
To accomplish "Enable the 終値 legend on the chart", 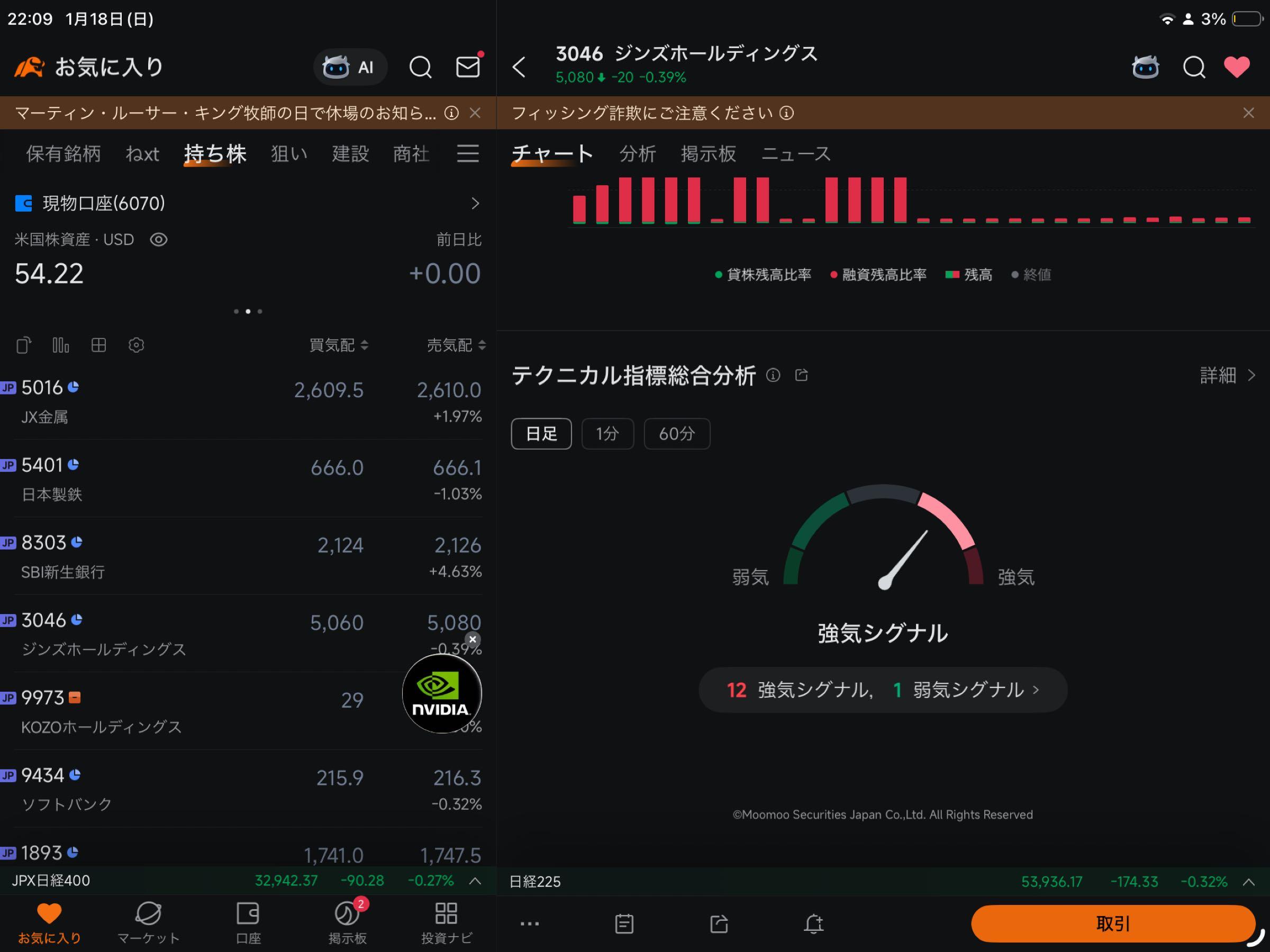I will (x=1032, y=274).
